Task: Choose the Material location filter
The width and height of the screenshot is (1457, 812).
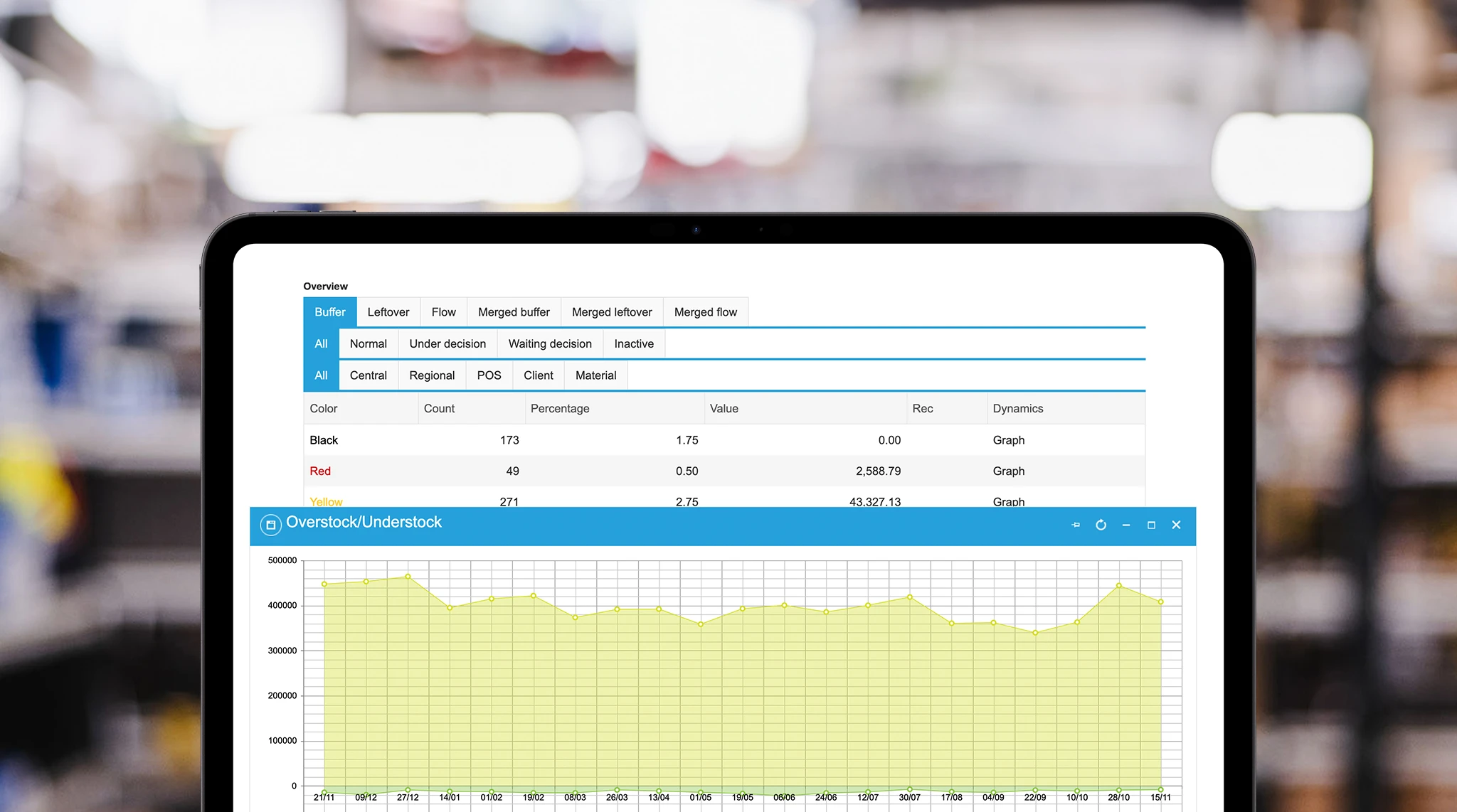Action: (x=595, y=375)
